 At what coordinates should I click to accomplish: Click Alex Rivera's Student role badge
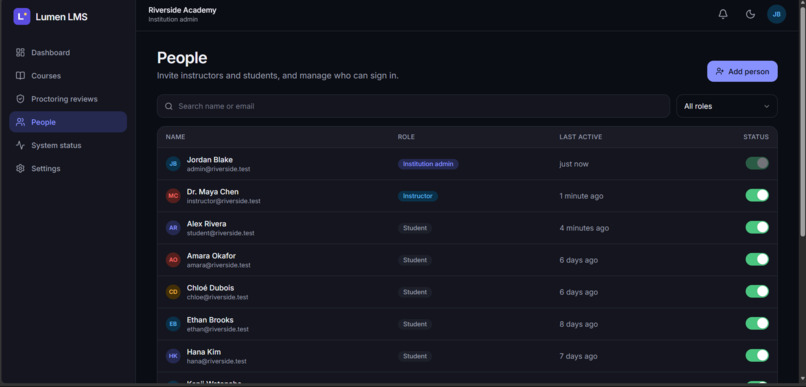coord(414,228)
